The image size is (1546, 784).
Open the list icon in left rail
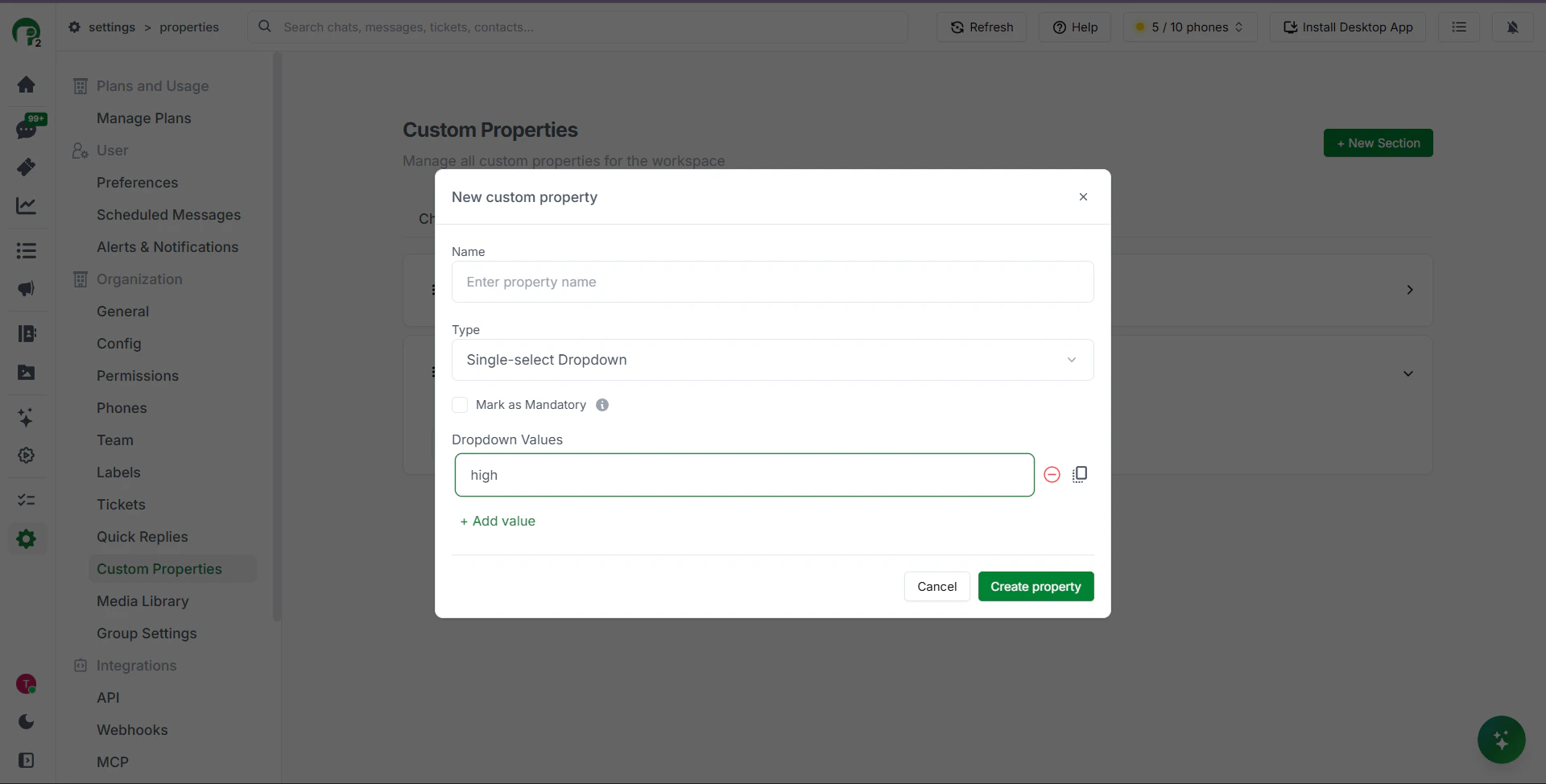pyautogui.click(x=27, y=251)
